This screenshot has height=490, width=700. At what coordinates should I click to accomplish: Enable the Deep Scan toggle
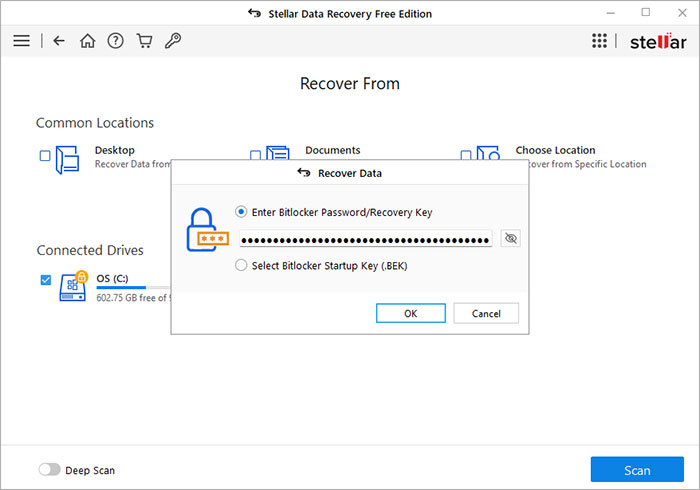pyautogui.click(x=49, y=469)
